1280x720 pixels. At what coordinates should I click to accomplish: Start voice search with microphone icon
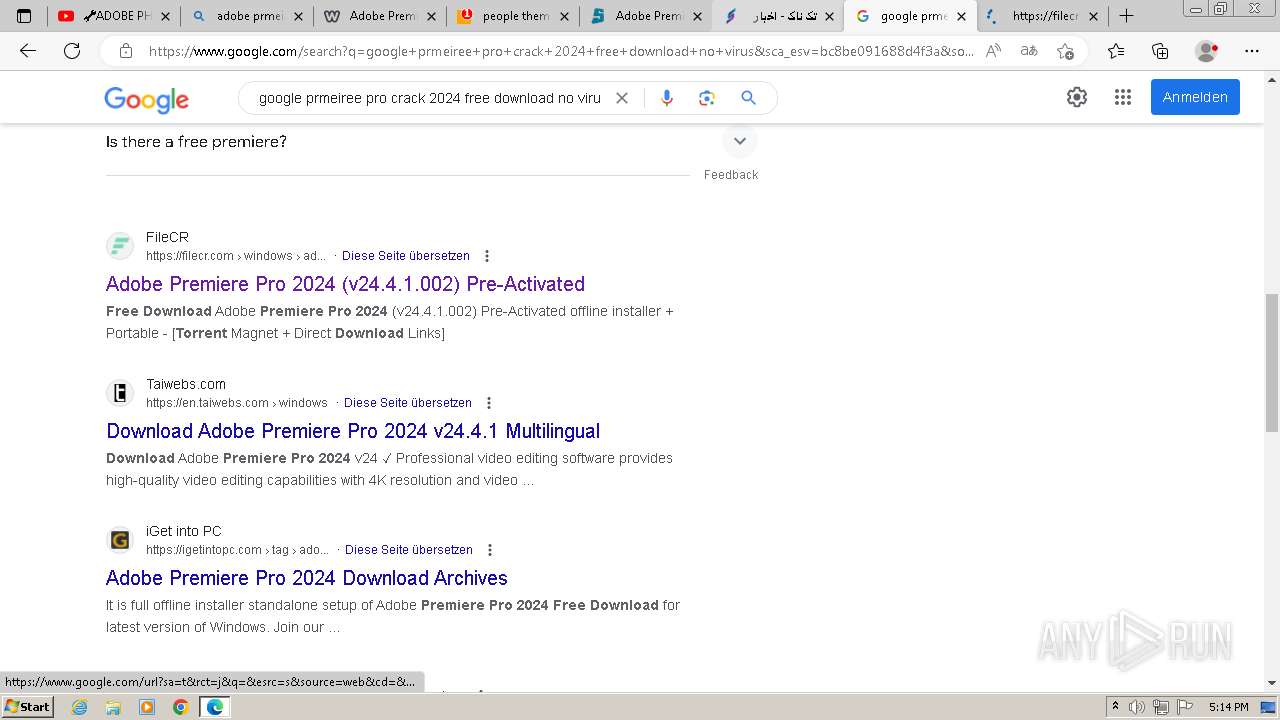(667, 98)
